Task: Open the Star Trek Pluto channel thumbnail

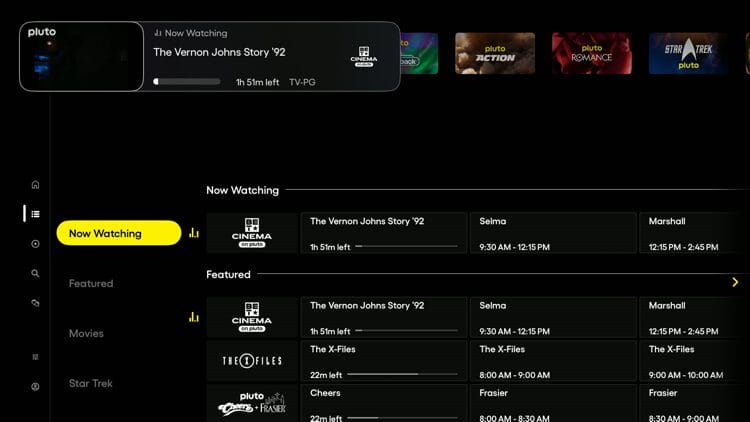Action: (688, 53)
